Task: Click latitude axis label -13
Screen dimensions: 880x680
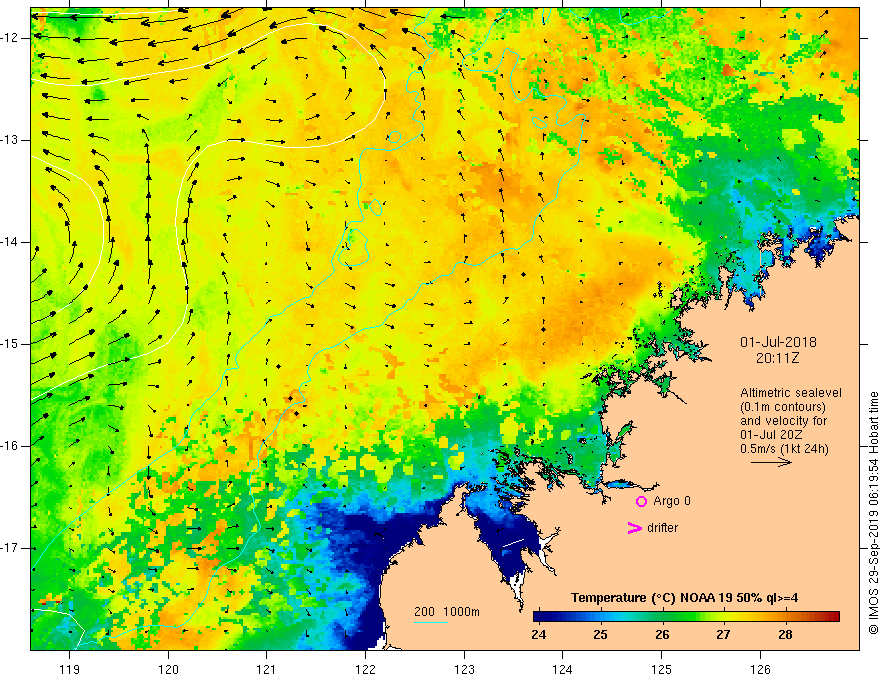Action: click(10, 140)
